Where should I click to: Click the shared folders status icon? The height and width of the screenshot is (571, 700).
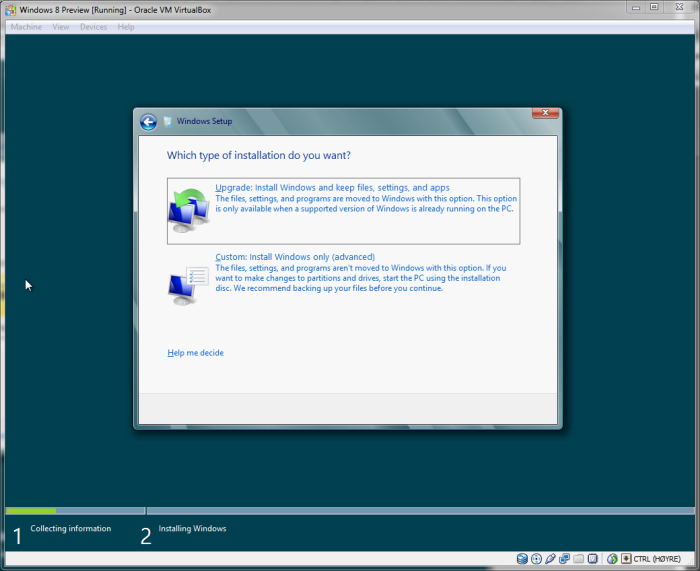point(579,558)
